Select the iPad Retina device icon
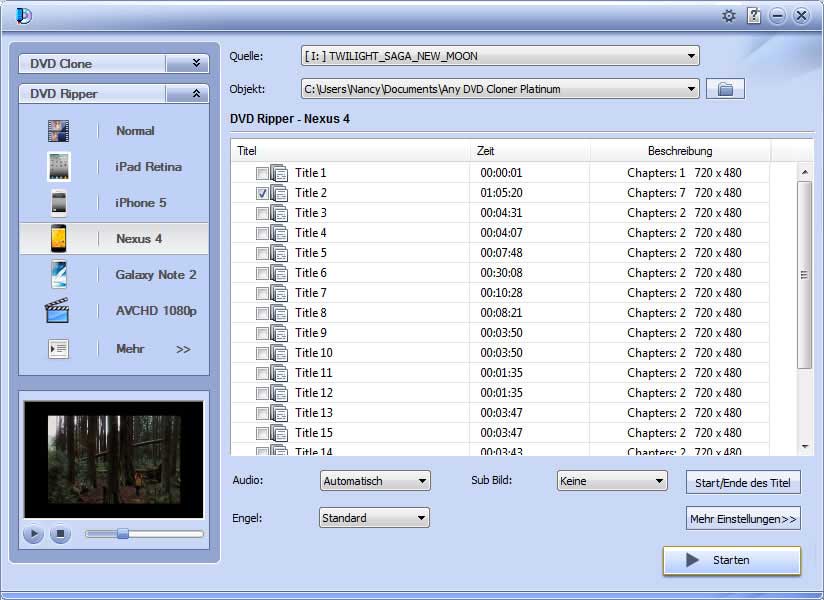Screen dimensions: 824x600 click(58, 167)
